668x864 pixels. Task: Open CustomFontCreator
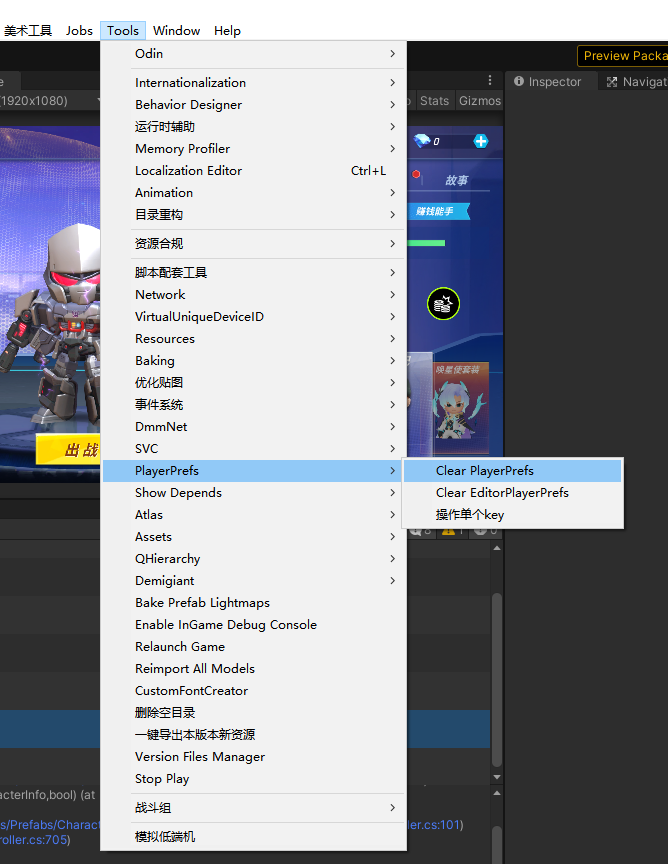click(254, 692)
